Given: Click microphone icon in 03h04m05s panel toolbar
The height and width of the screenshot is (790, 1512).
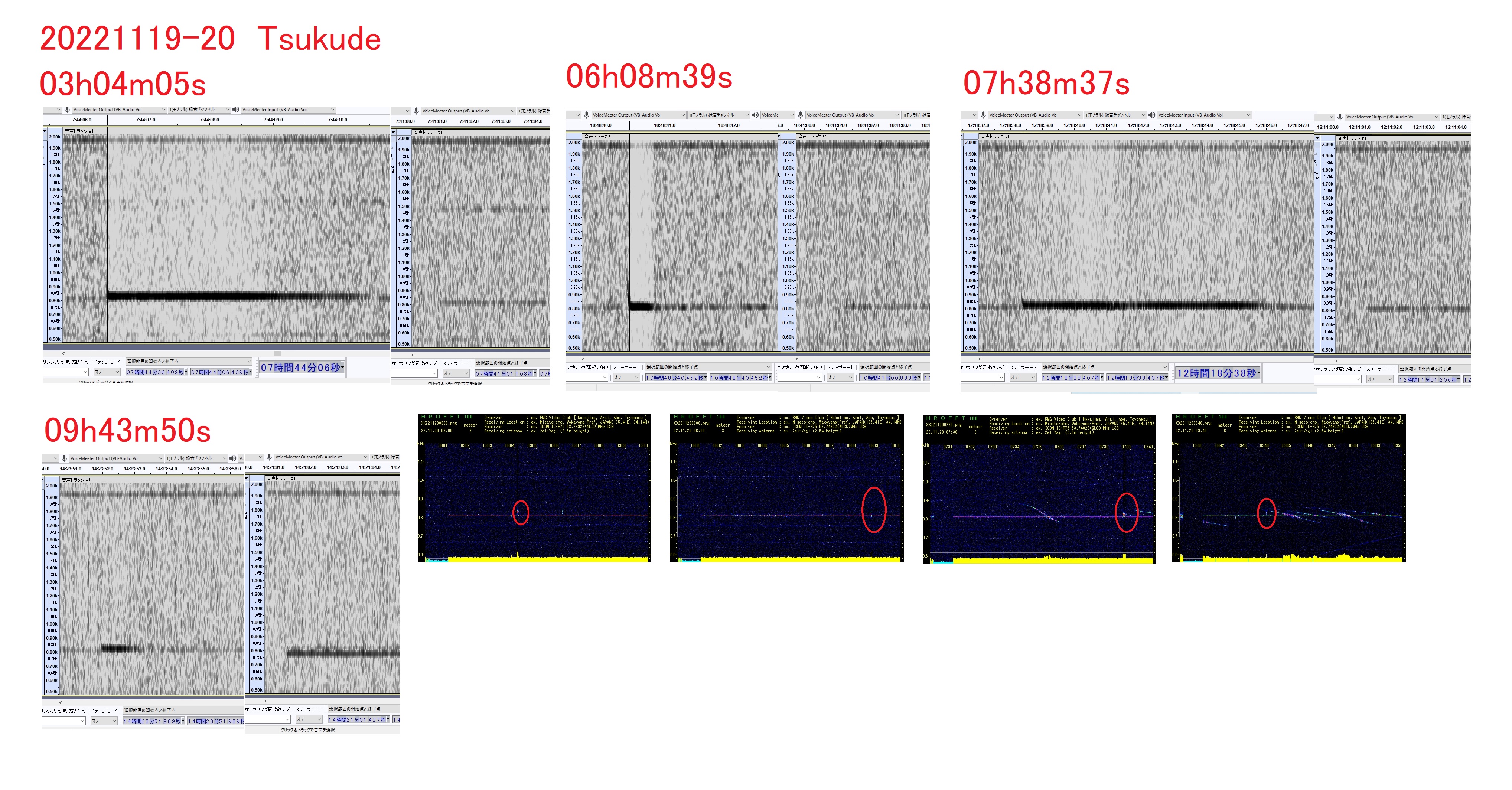Looking at the screenshot, I should tap(68, 110).
